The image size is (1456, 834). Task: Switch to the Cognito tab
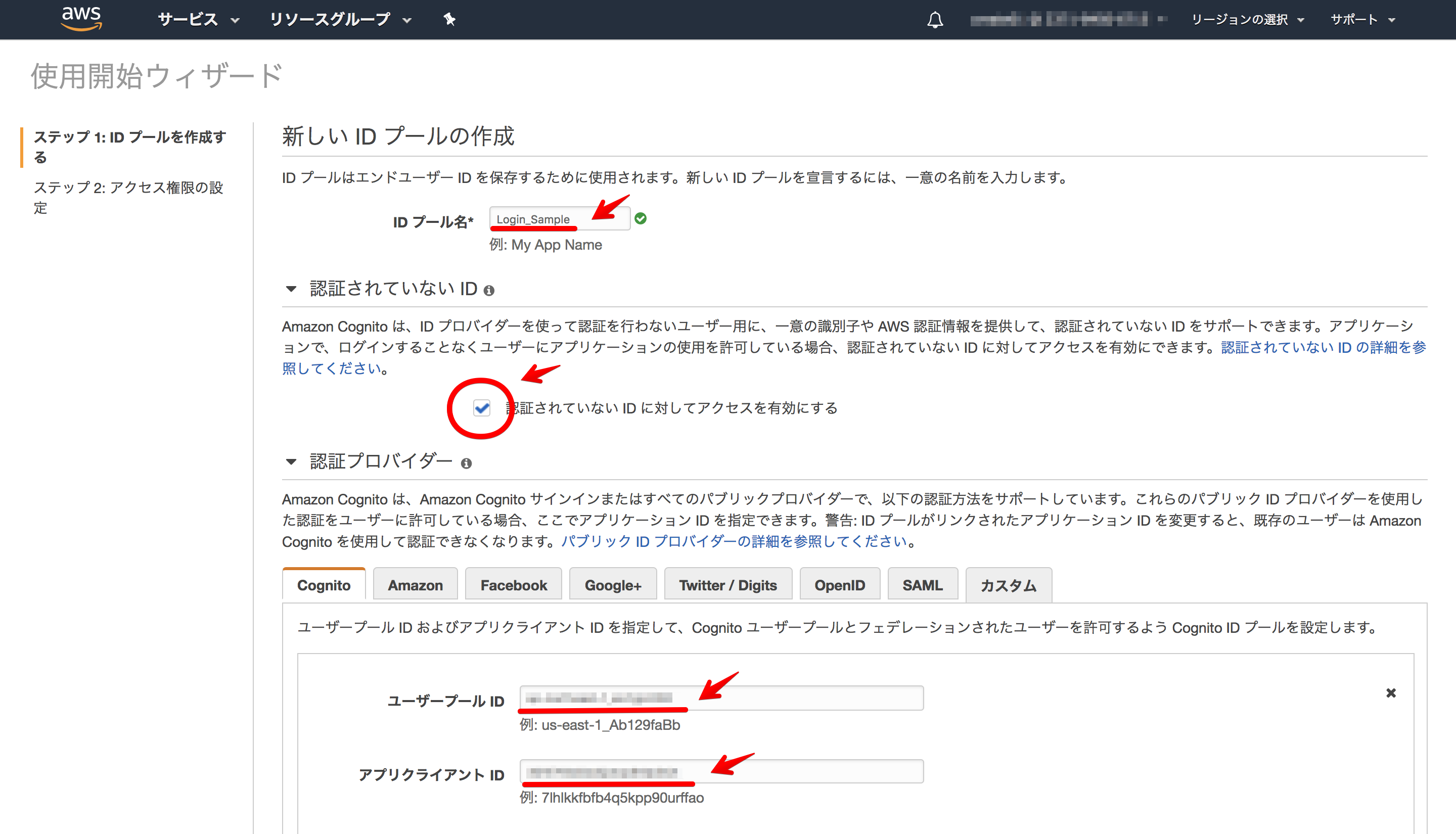pyautogui.click(x=324, y=585)
